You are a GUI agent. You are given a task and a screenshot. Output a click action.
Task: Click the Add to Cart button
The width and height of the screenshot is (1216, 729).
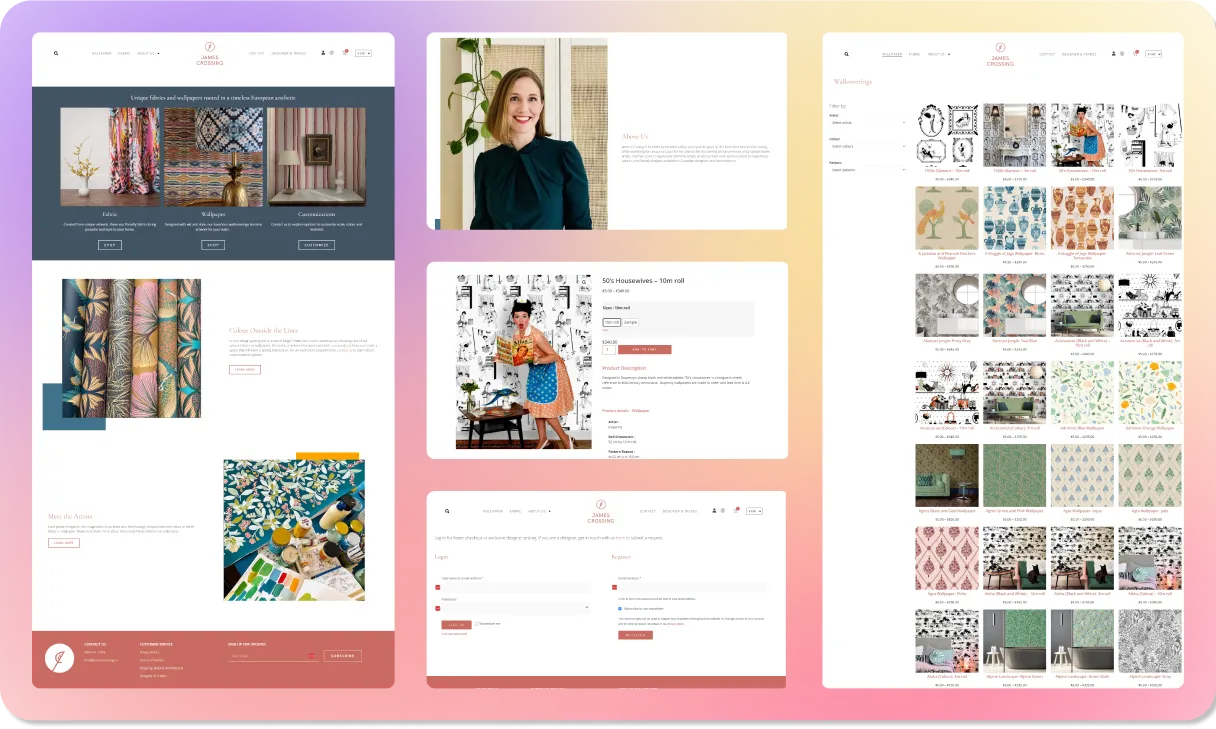(644, 349)
